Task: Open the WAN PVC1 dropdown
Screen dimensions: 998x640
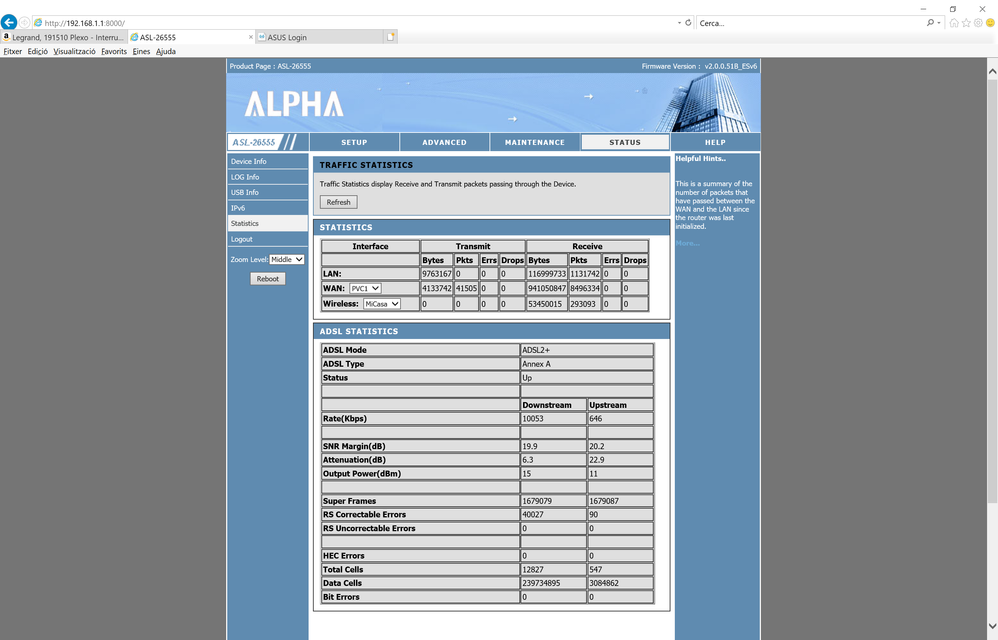Action: (x=364, y=289)
